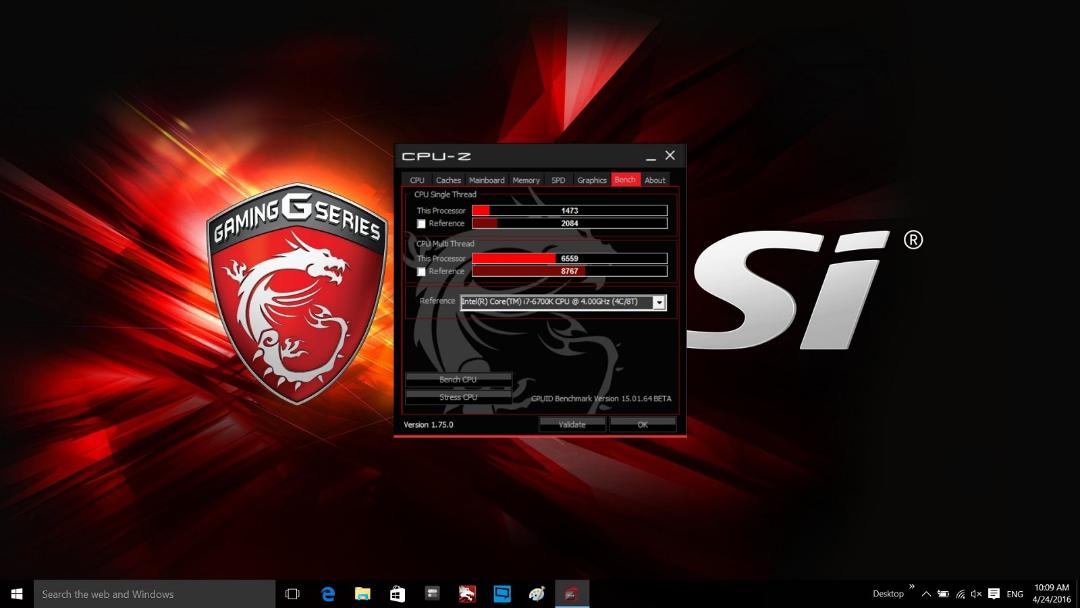Click the Task View icon
The height and width of the screenshot is (608, 1080).
(x=292, y=594)
